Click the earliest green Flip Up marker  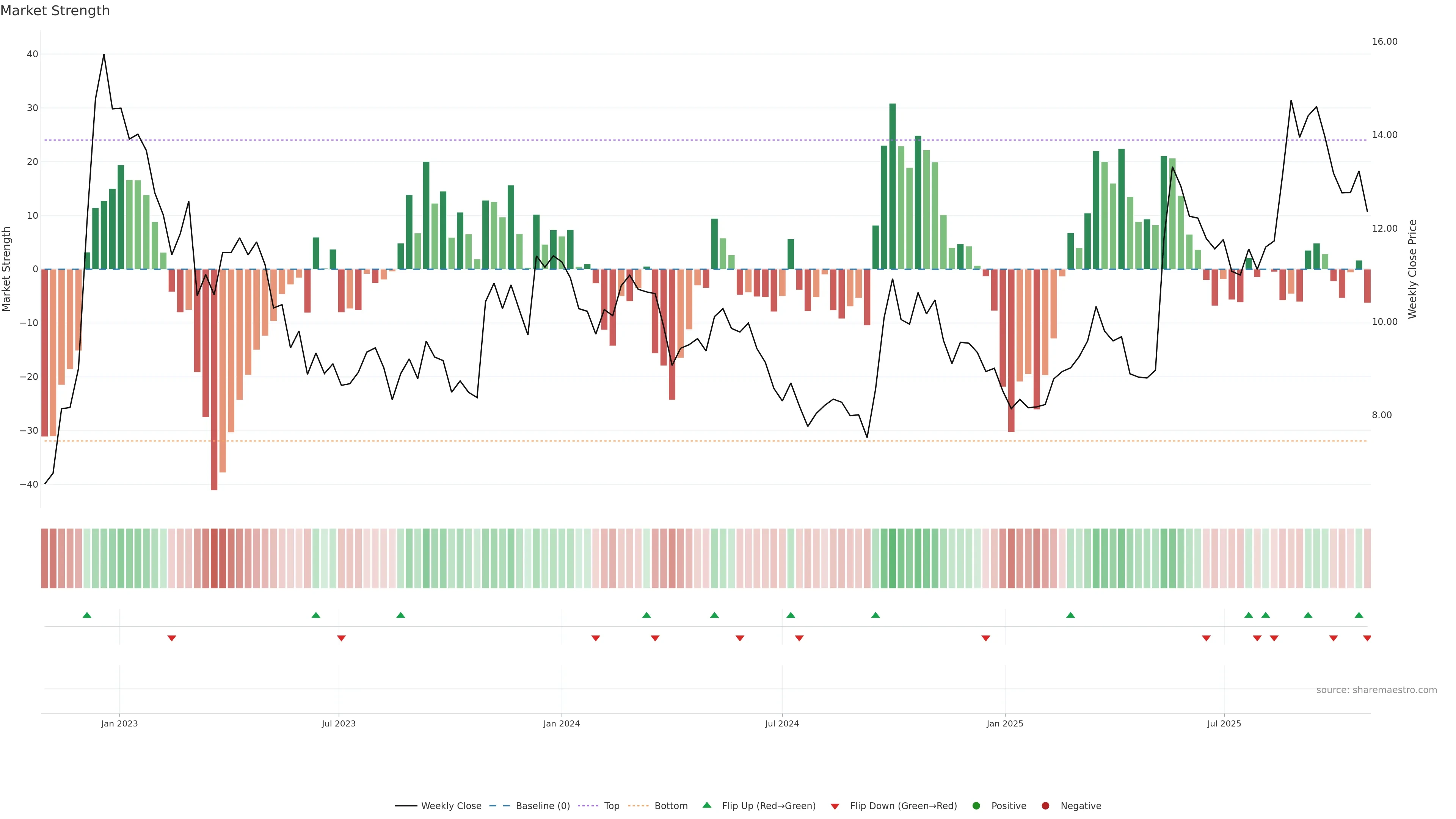(87, 615)
